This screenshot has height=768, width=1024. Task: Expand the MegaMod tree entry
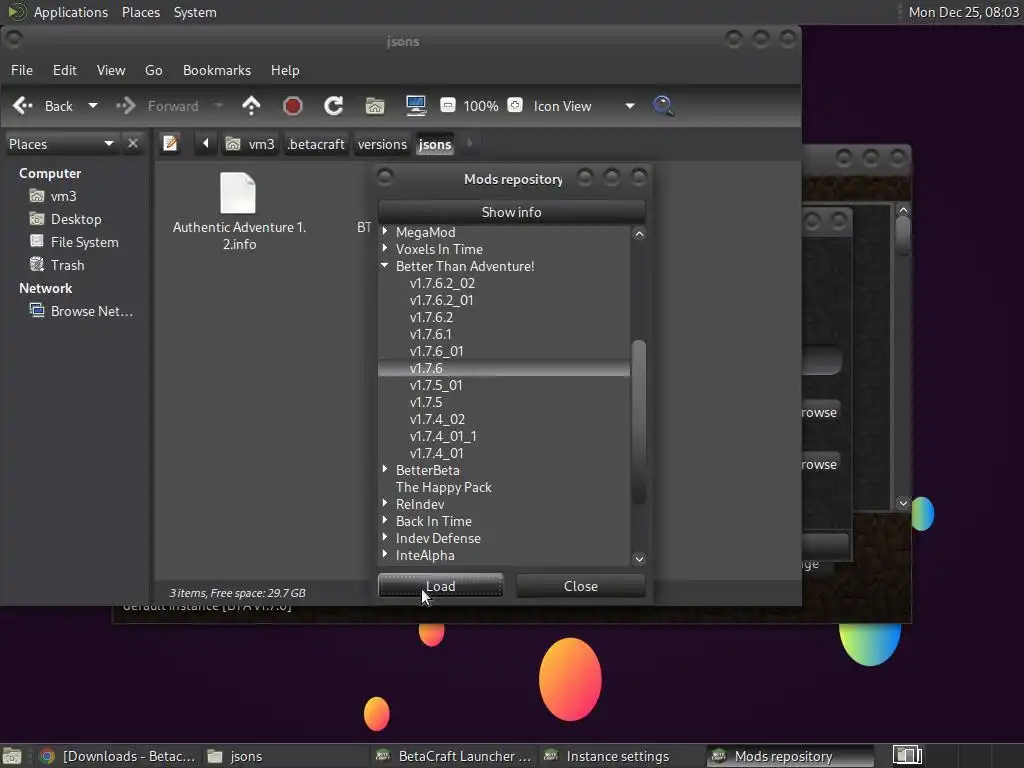click(385, 231)
